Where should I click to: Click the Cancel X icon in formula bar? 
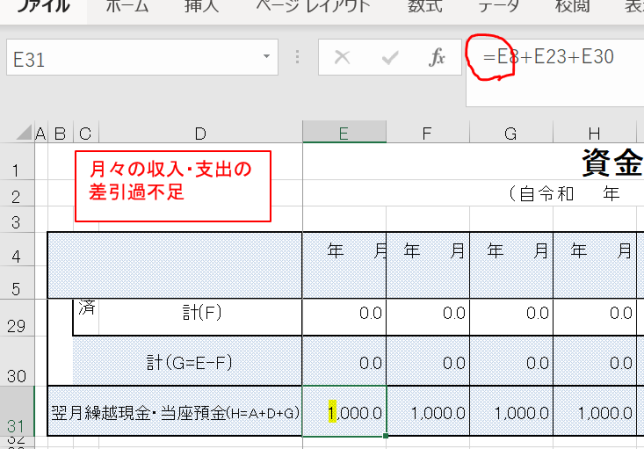(343, 58)
